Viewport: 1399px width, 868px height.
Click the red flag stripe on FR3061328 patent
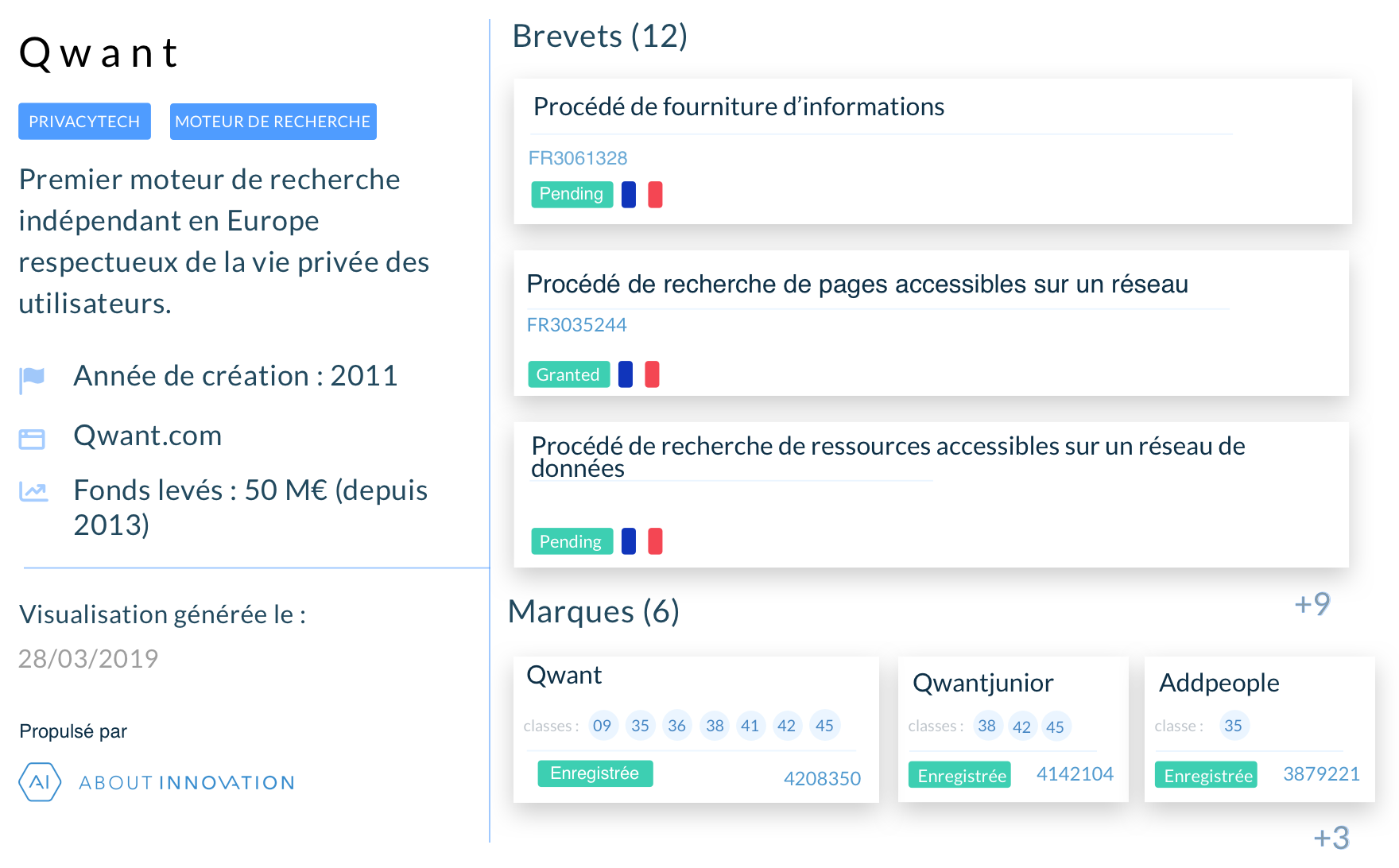tap(655, 195)
